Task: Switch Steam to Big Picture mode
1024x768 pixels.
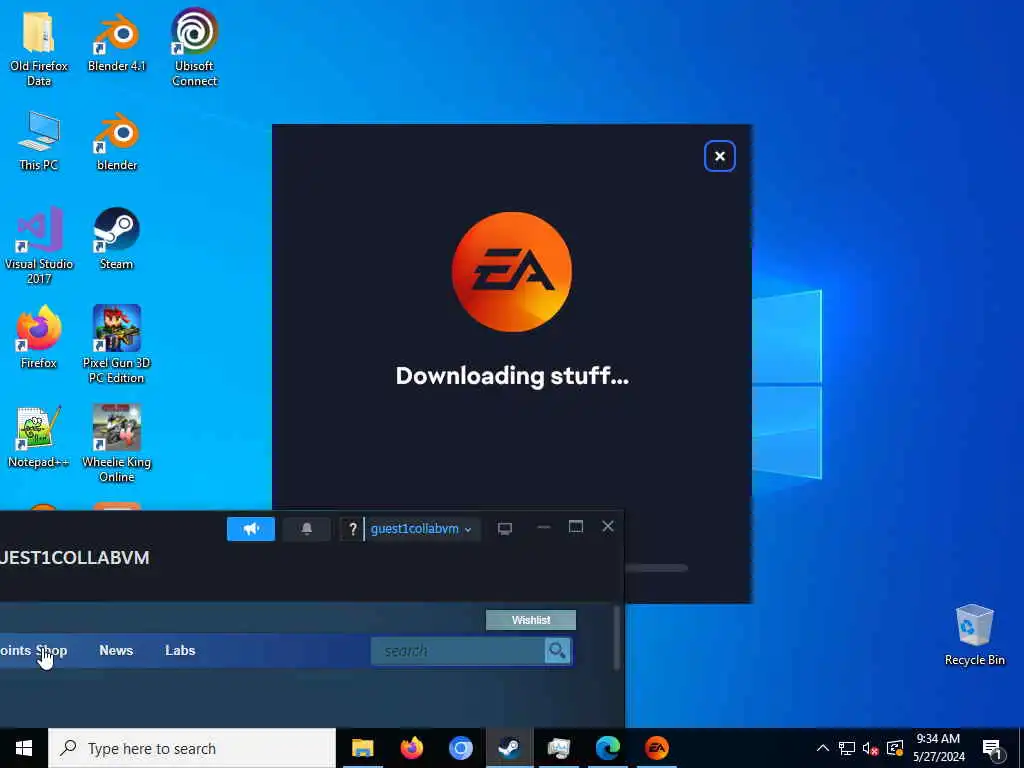Action: tap(505, 528)
